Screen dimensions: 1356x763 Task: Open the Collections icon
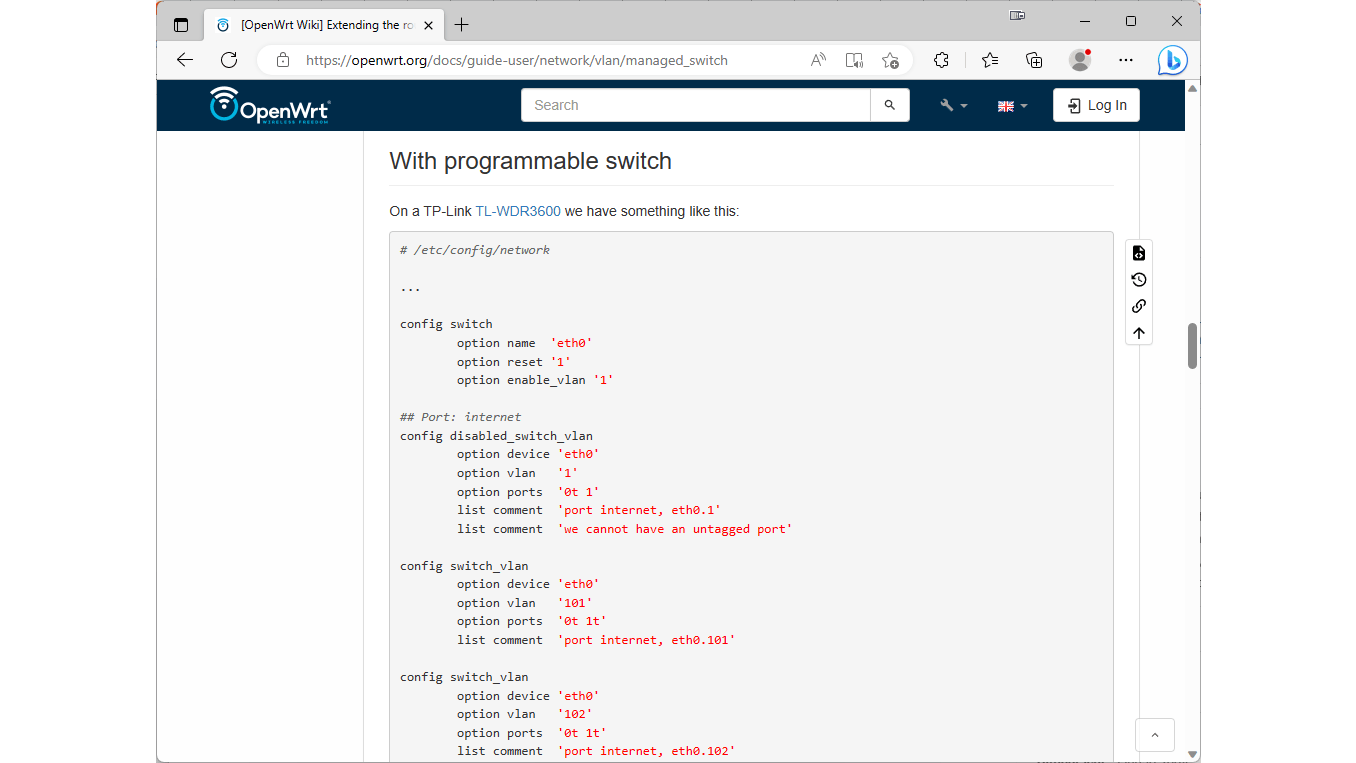(x=1035, y=60)
